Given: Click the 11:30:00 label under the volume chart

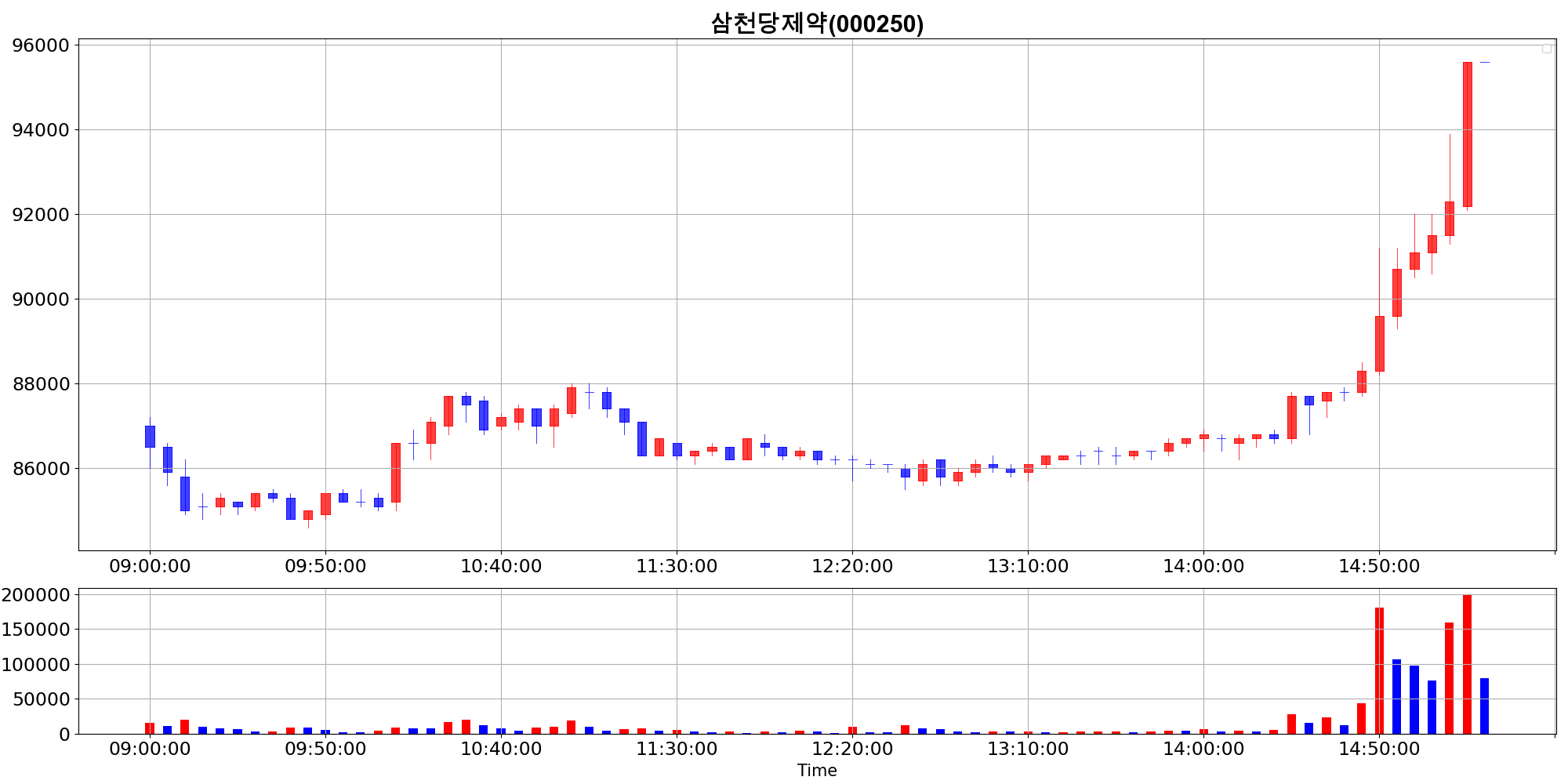Looking at the screenshot, I should tap(677, 749).
